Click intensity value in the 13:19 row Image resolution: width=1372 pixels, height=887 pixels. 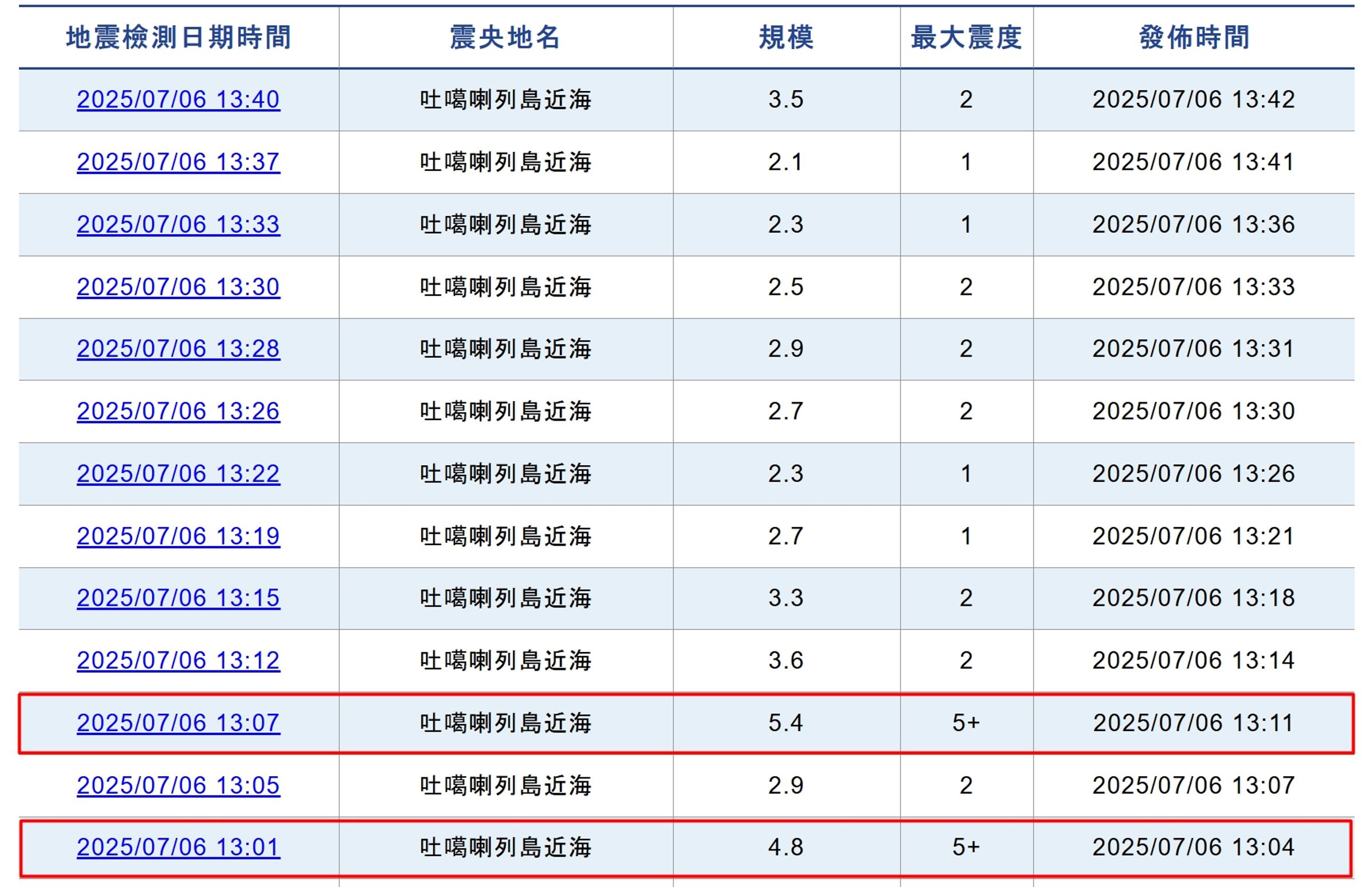[966, 536]
